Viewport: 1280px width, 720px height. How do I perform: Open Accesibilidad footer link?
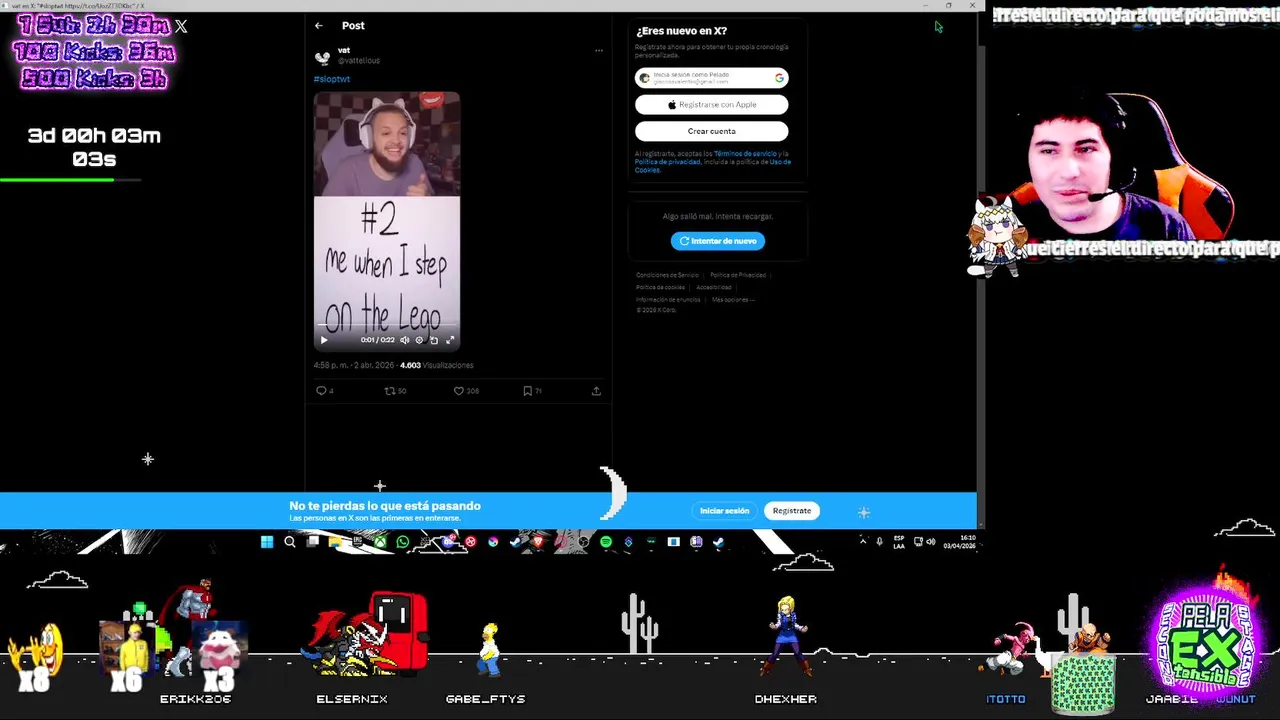point(714,287)
